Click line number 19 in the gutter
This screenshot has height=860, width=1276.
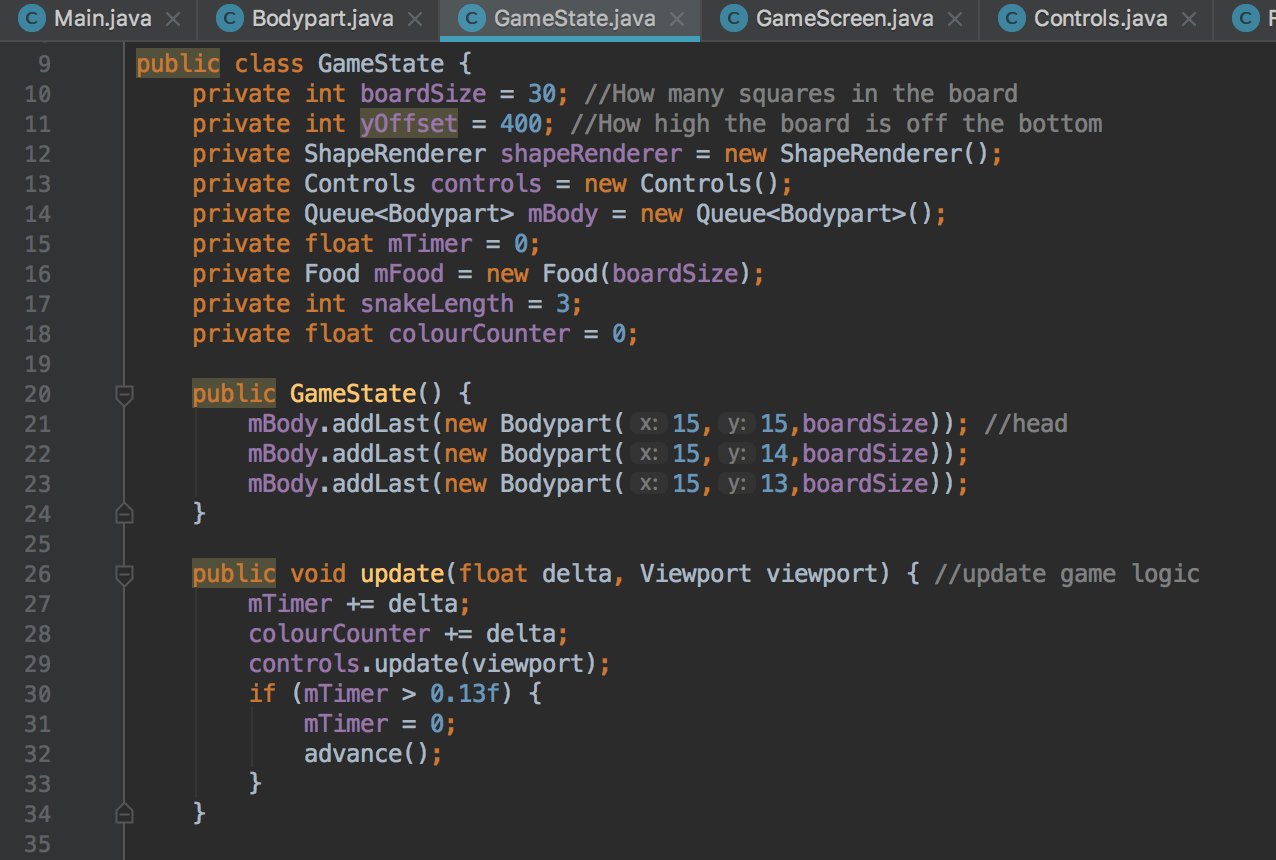tap(37, 364)
